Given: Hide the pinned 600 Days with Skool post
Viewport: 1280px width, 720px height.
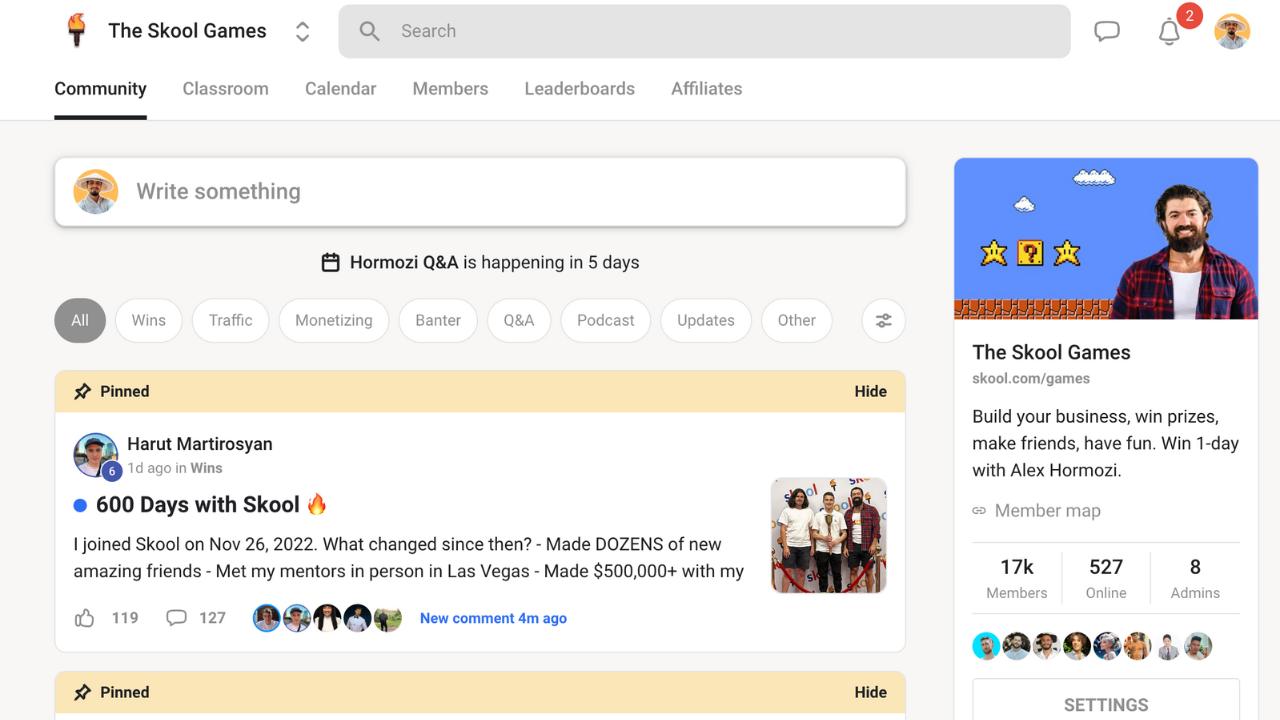Looking at the screenshot, I should point(870,391).
